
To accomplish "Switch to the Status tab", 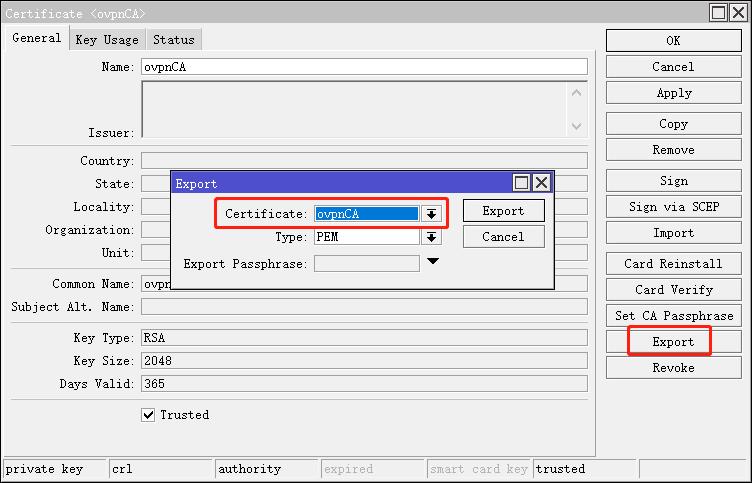I will coord(173,40).
